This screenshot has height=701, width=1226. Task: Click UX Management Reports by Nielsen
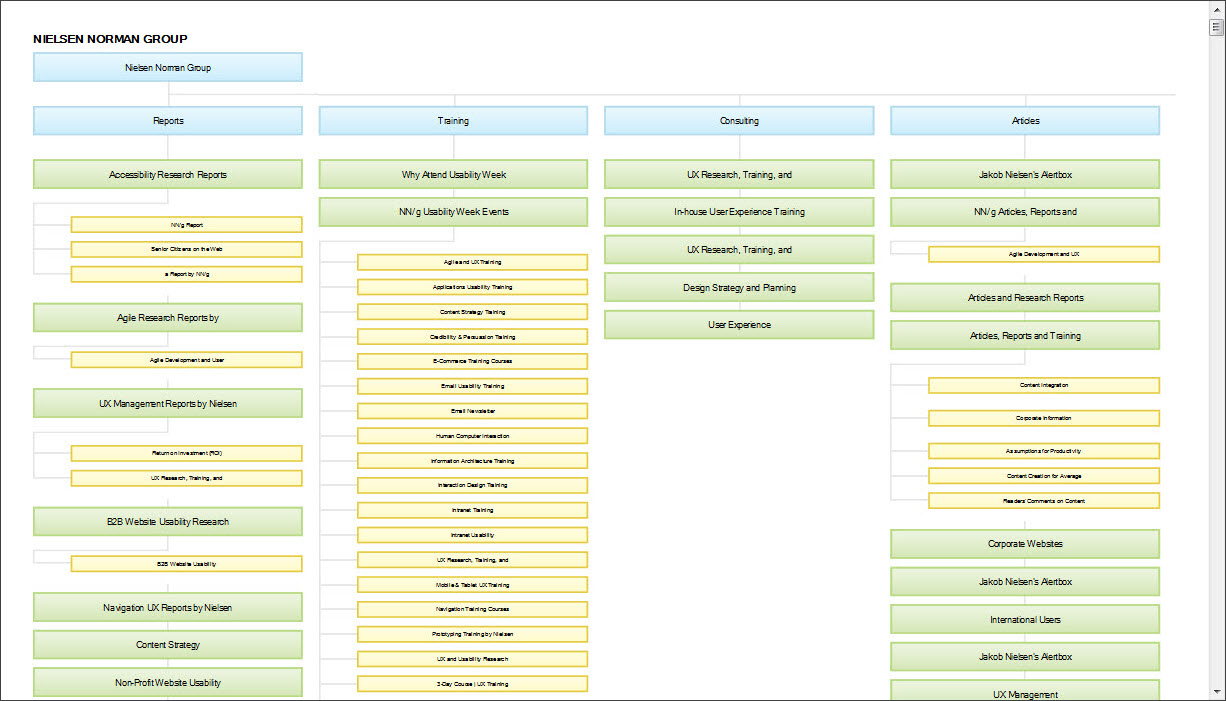pos(168,403)
